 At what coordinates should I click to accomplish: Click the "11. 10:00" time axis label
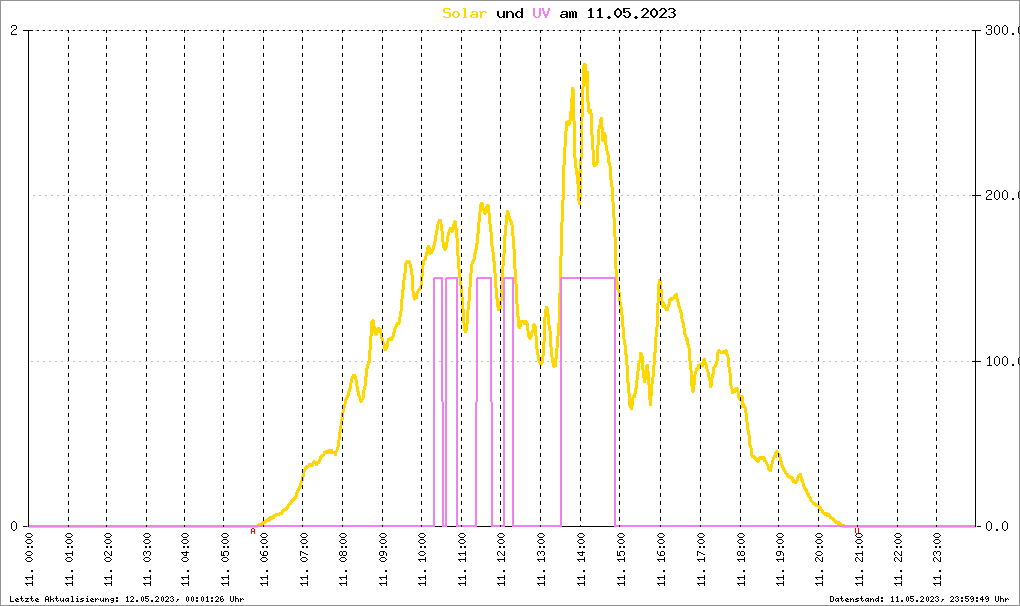422,559
